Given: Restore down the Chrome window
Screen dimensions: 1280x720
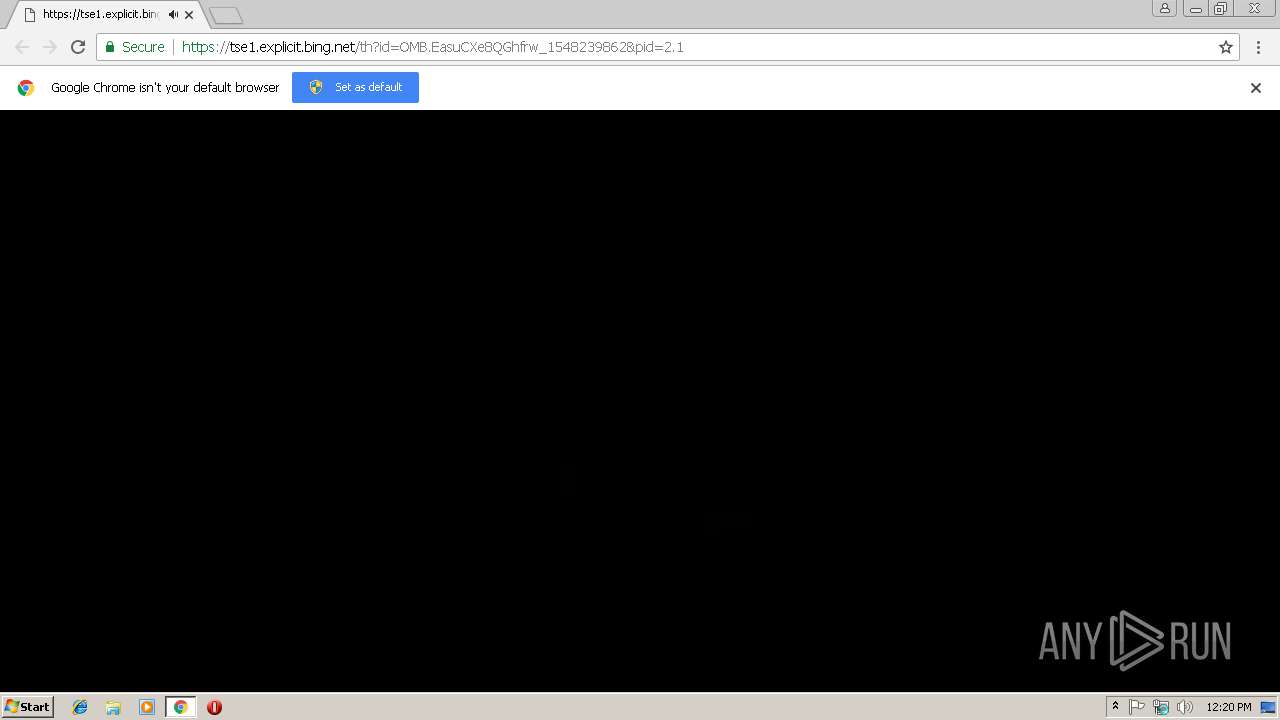Looking at the screenshot, I should (x=1221, y=8).
